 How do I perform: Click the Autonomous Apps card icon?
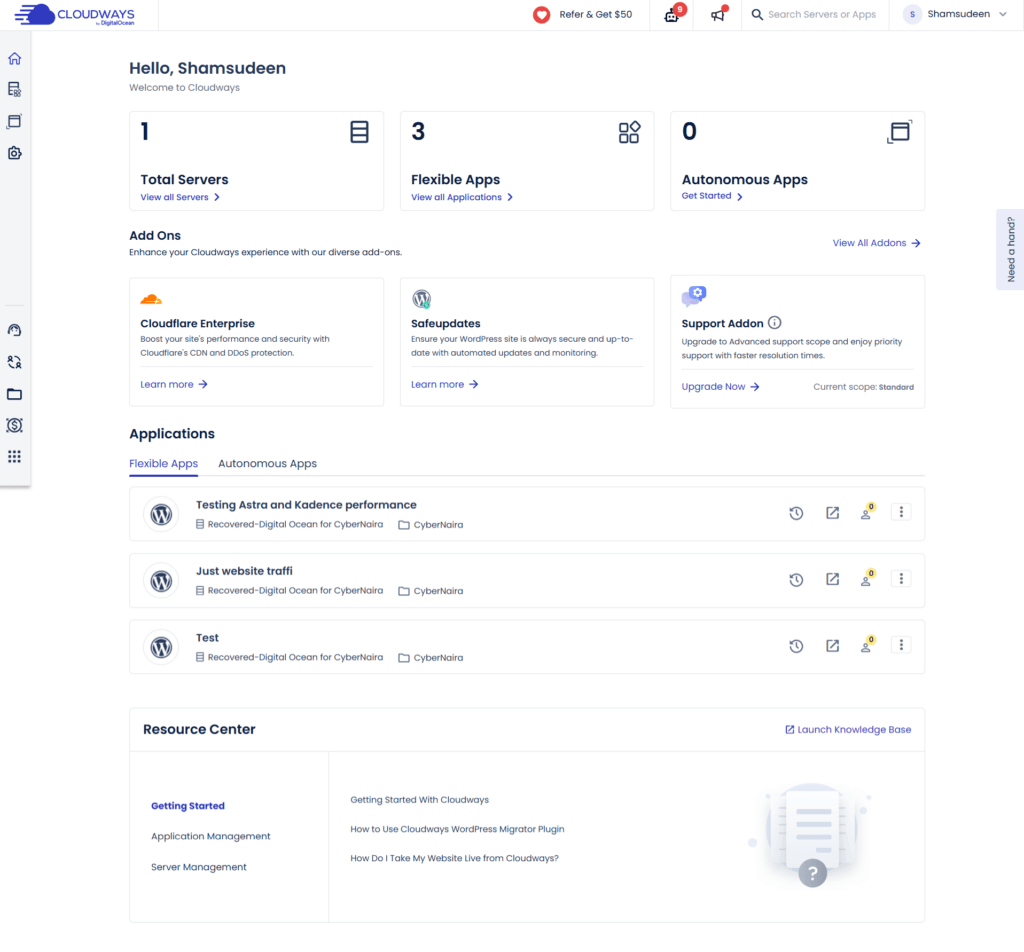click(899, 132)
